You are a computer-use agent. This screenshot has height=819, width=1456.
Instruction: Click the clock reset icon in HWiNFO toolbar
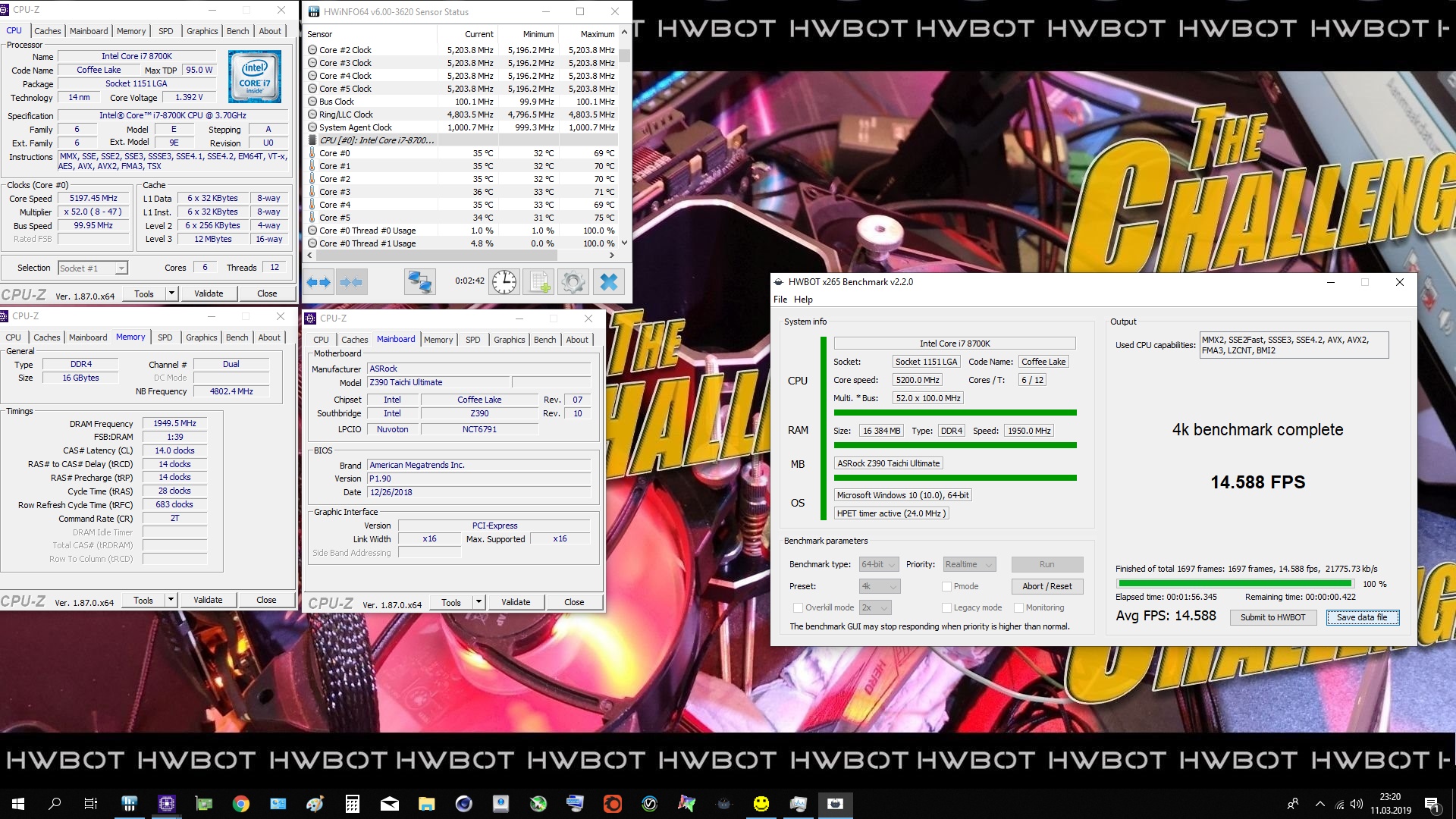(504, 282)
